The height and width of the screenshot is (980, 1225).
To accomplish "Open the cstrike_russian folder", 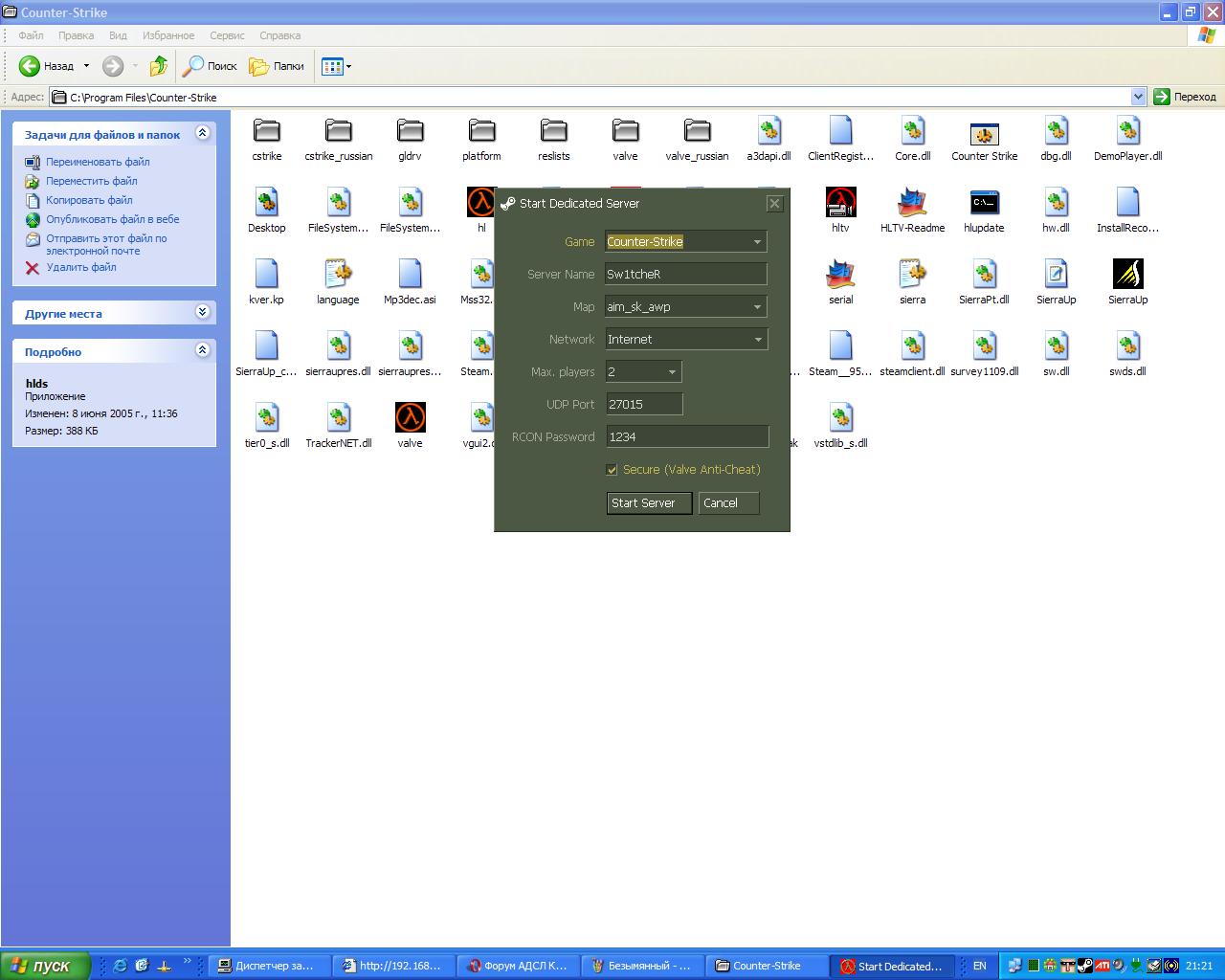I will click(x=338, y=131).
